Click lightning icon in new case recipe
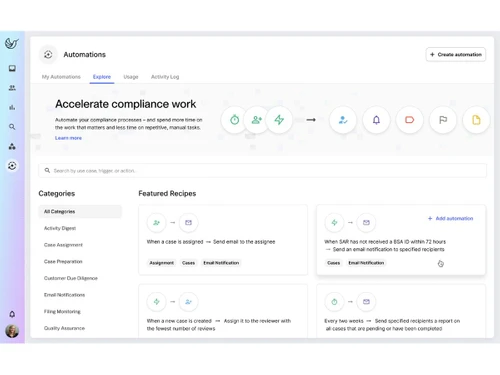 156,302
